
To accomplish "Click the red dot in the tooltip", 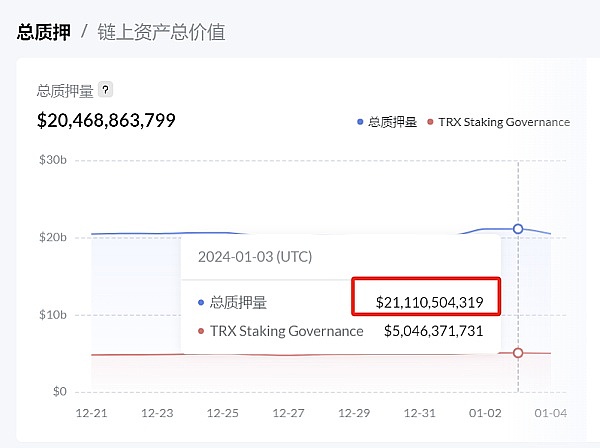I will pyautogui.click(x=201, y=331).
